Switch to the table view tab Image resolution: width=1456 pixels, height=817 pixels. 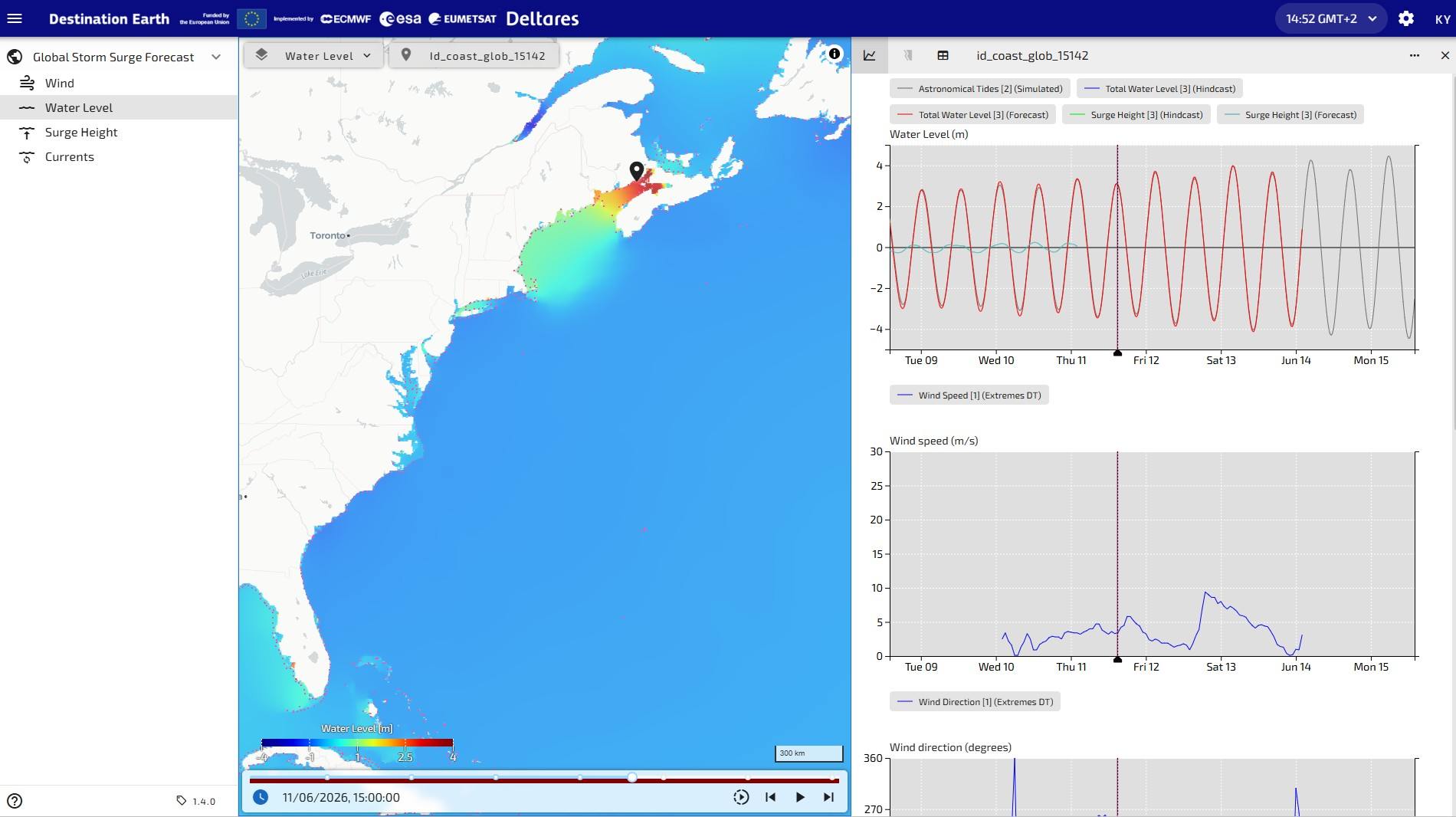tap(943, 55)
